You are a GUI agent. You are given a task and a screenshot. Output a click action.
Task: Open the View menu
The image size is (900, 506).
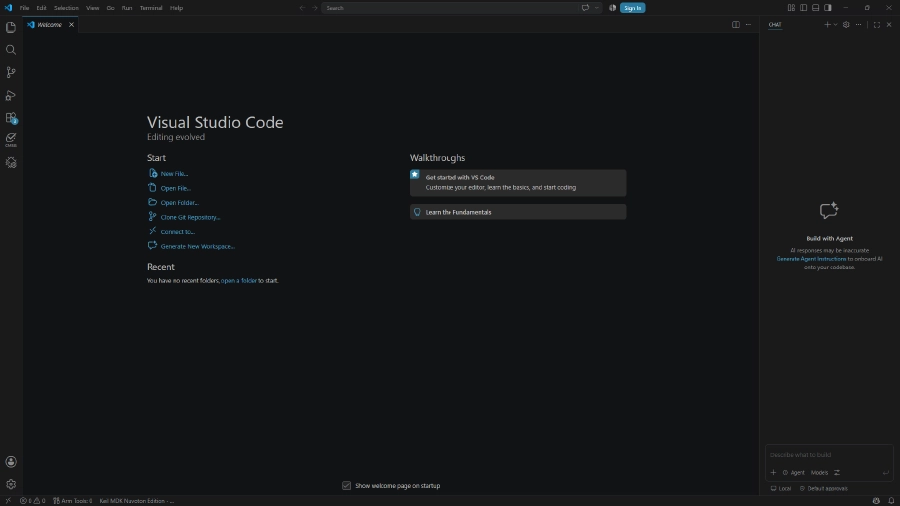point(92,8)
